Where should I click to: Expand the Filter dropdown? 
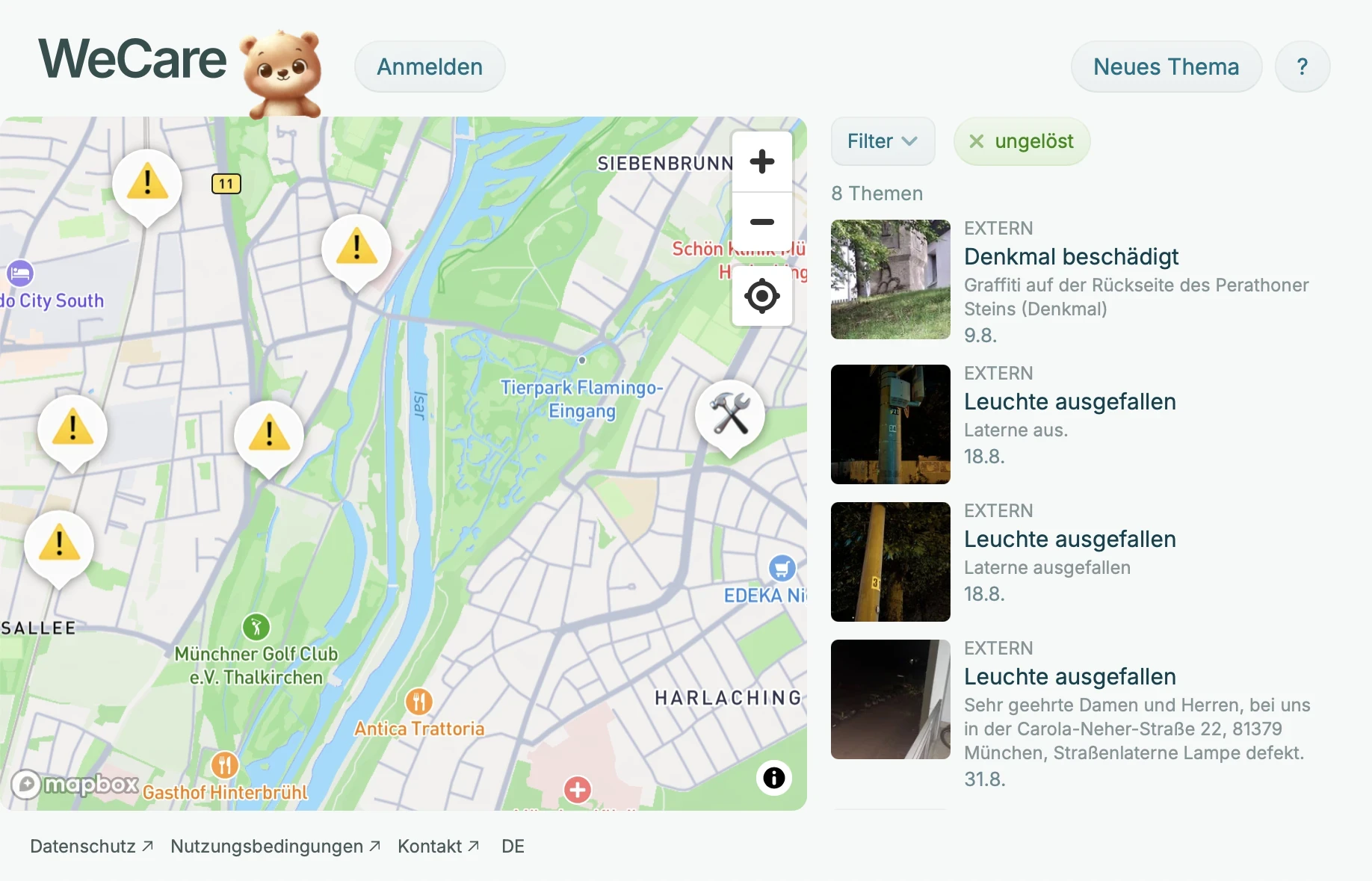883,141
